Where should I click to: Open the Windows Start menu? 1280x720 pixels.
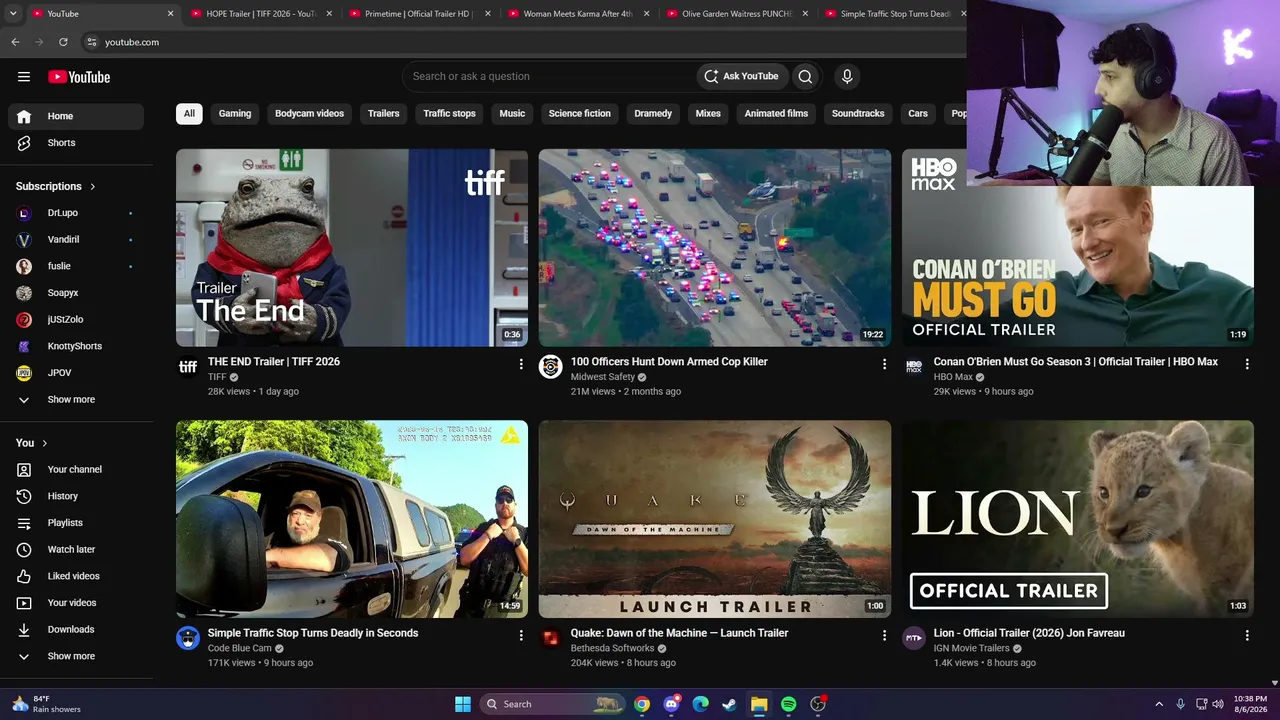coord(463,704)
